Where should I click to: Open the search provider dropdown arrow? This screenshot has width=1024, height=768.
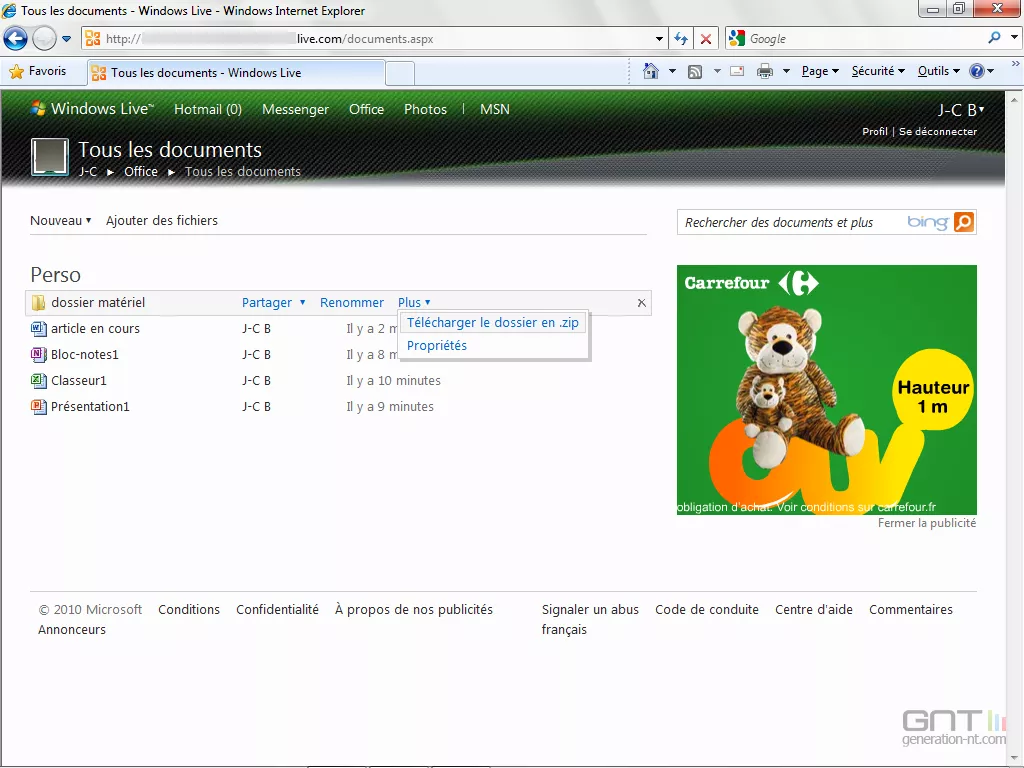tap(1014, 38)
